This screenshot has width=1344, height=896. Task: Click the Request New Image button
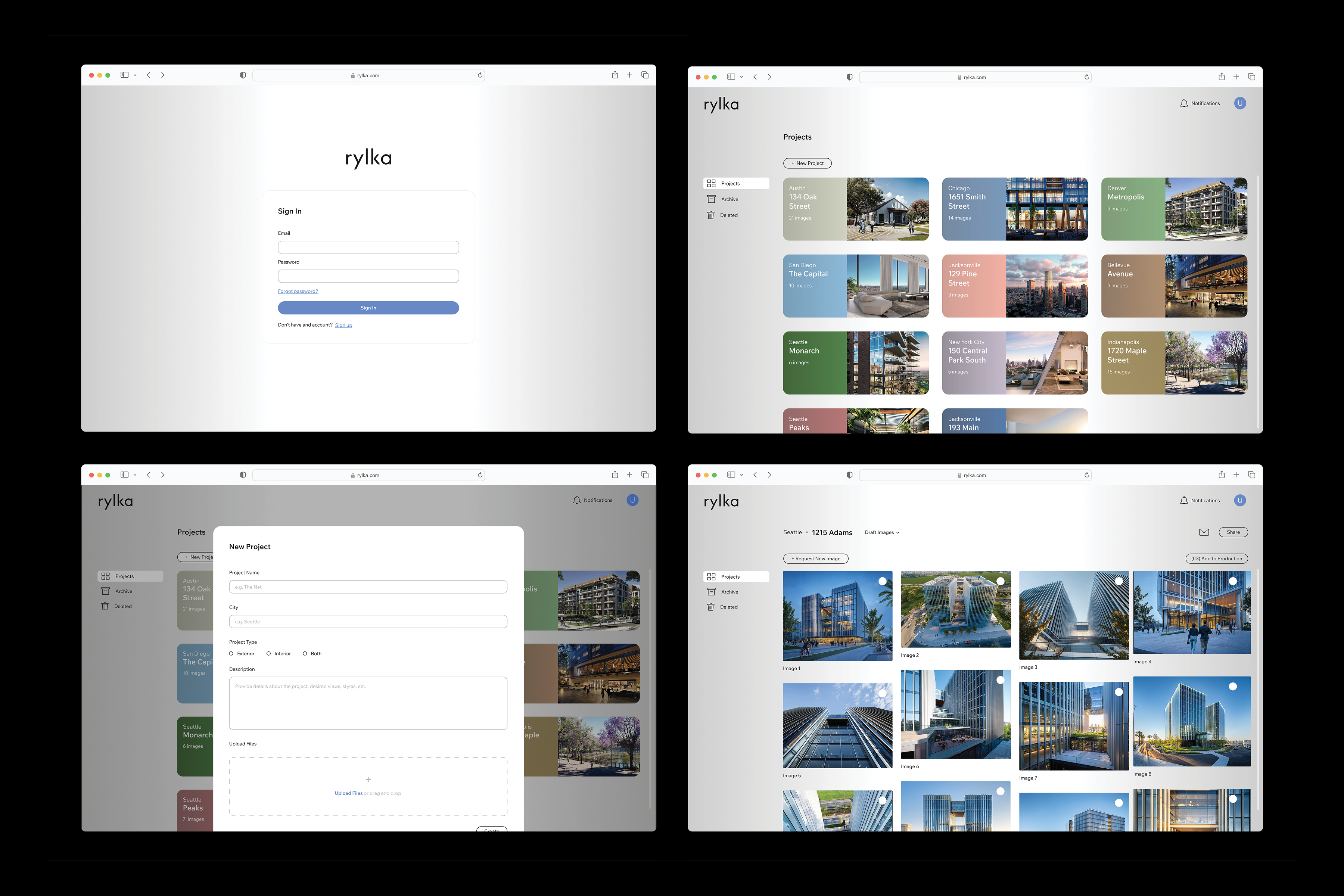(815, 559)
